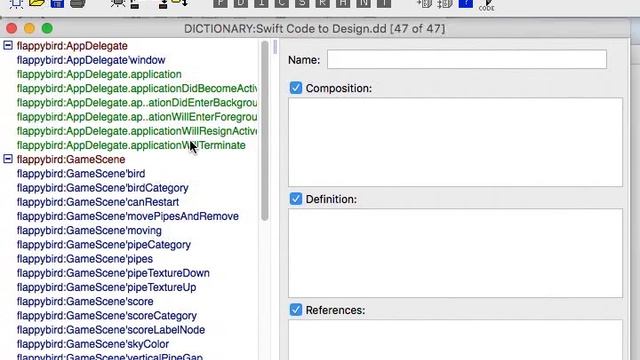Select flappybird:GameScene'pipeTextureUp entry
This screenshot has width=640, height=360.
pos(107,287)
